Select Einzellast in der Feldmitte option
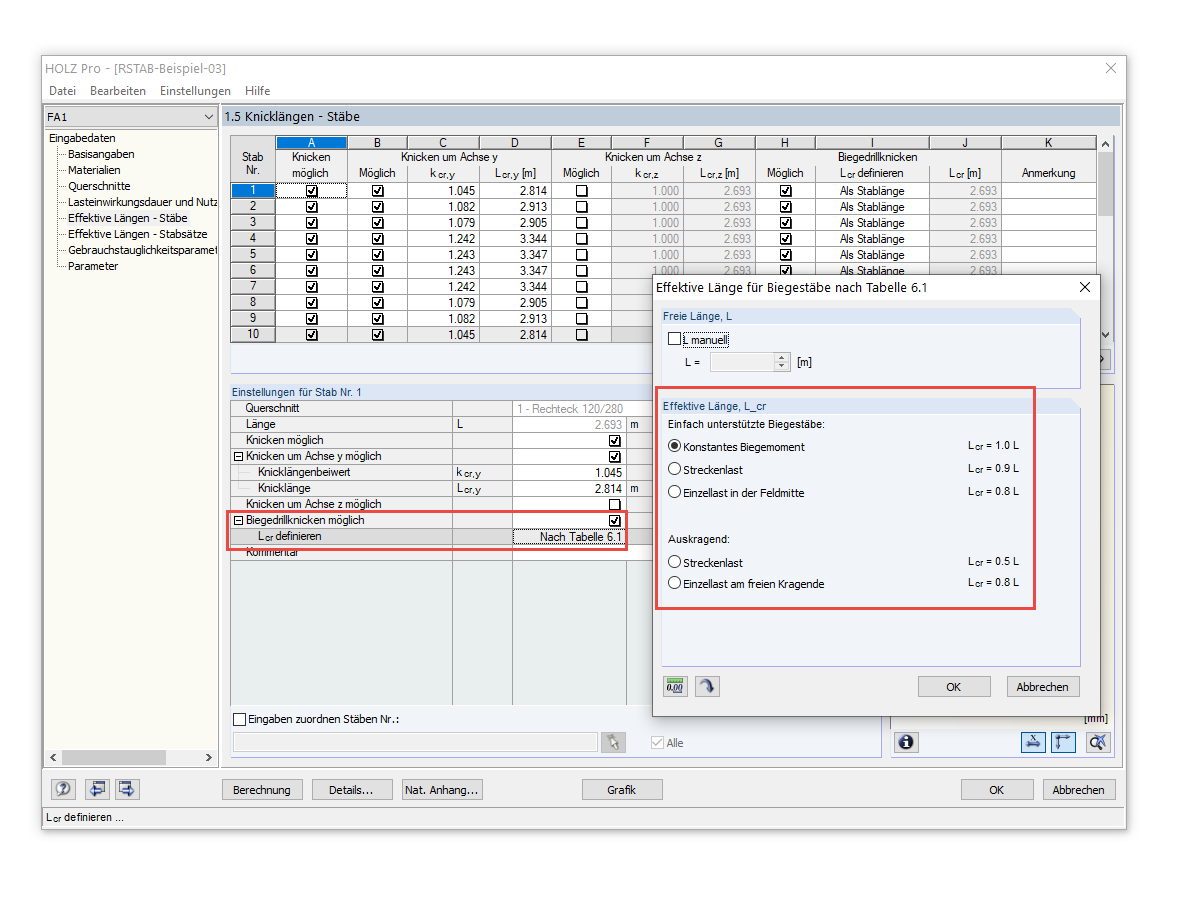The height and width of the screenshot is (900, 1200). click(675, 492)
